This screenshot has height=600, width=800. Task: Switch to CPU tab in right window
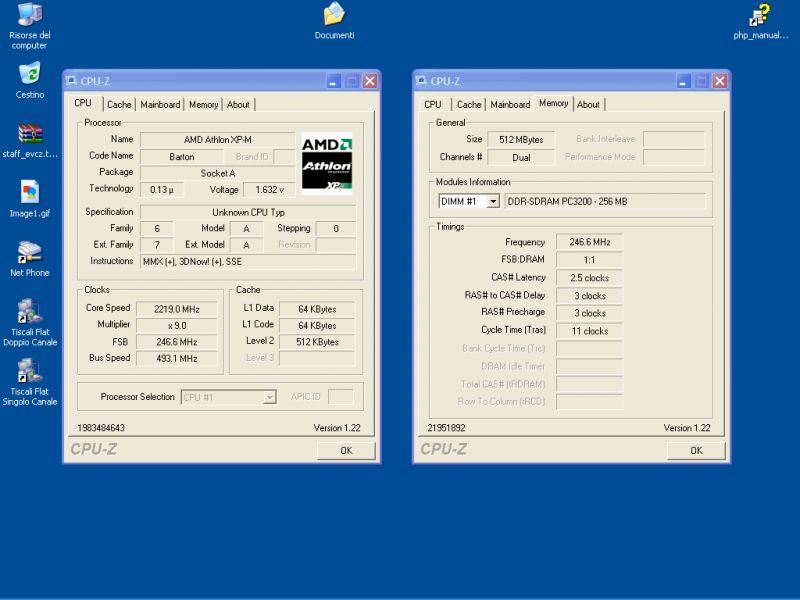pos(433,105)
